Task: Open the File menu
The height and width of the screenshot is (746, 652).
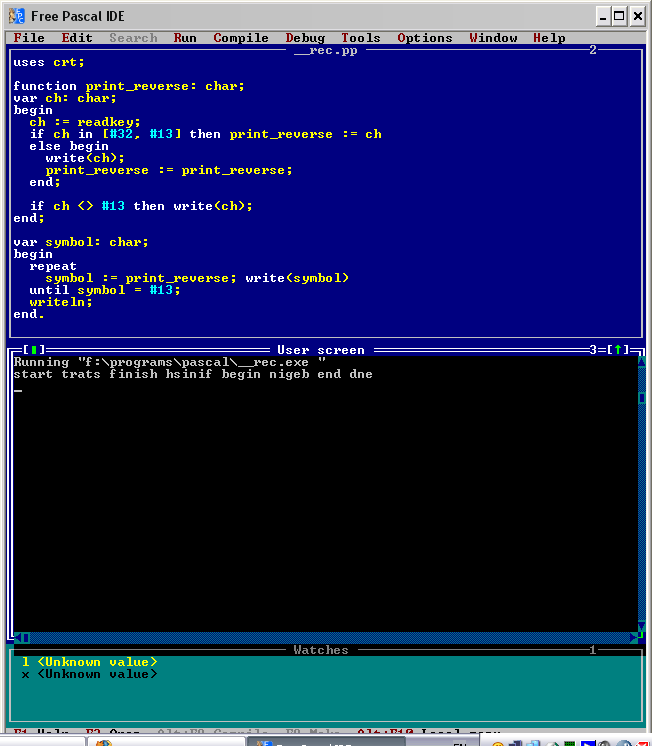Action: [x=29, y=38]
